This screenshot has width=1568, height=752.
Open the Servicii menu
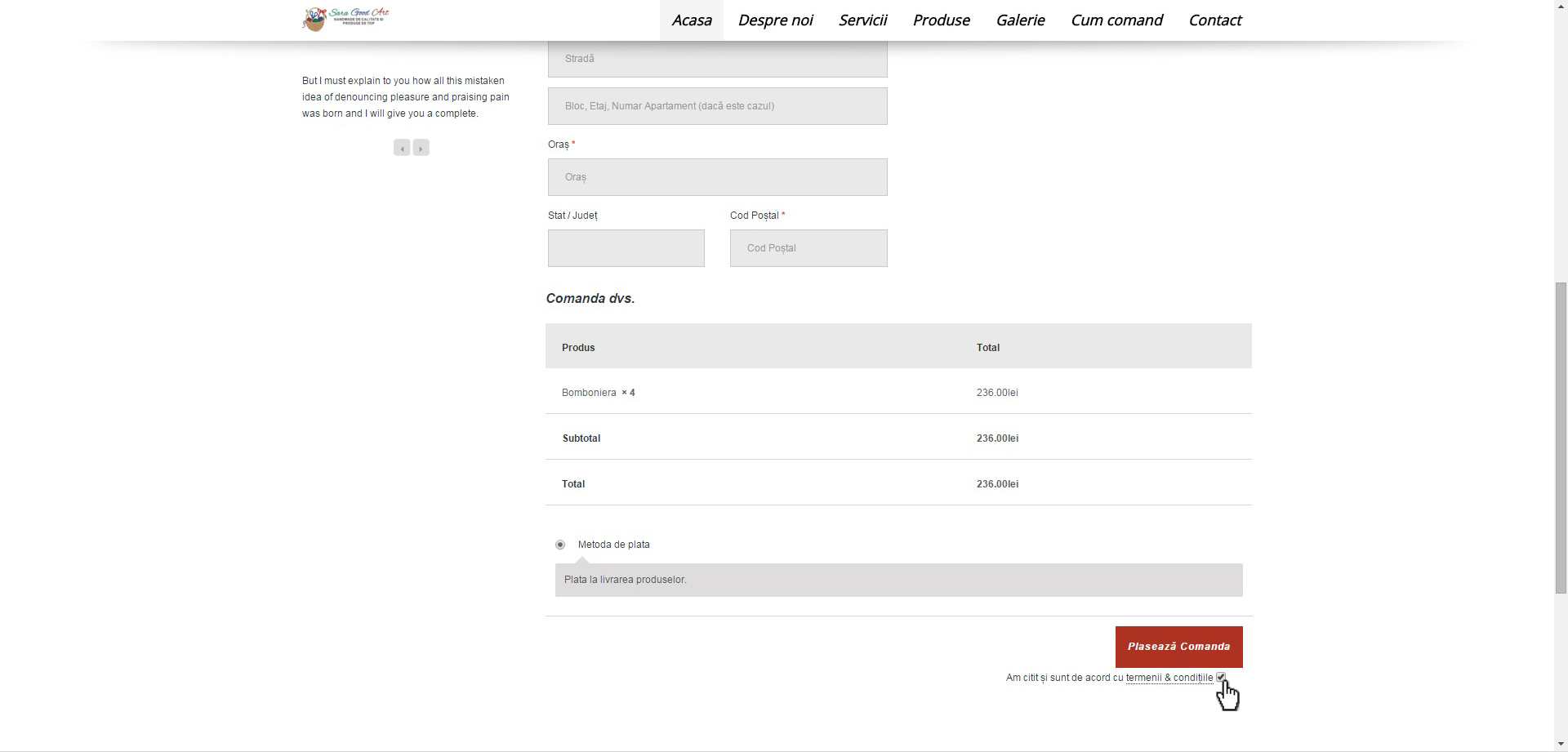862,20
